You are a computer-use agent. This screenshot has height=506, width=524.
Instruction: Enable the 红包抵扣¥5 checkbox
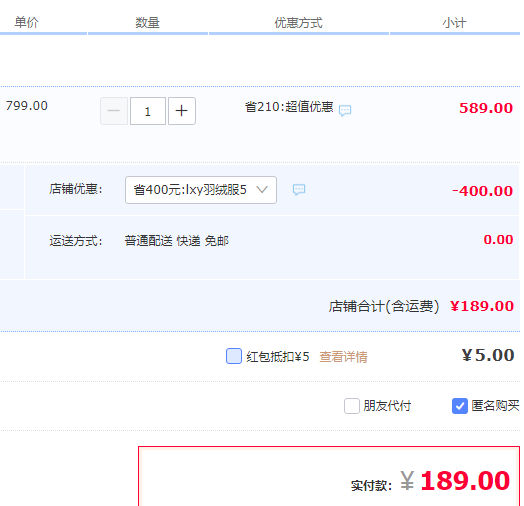pos(234,356)
